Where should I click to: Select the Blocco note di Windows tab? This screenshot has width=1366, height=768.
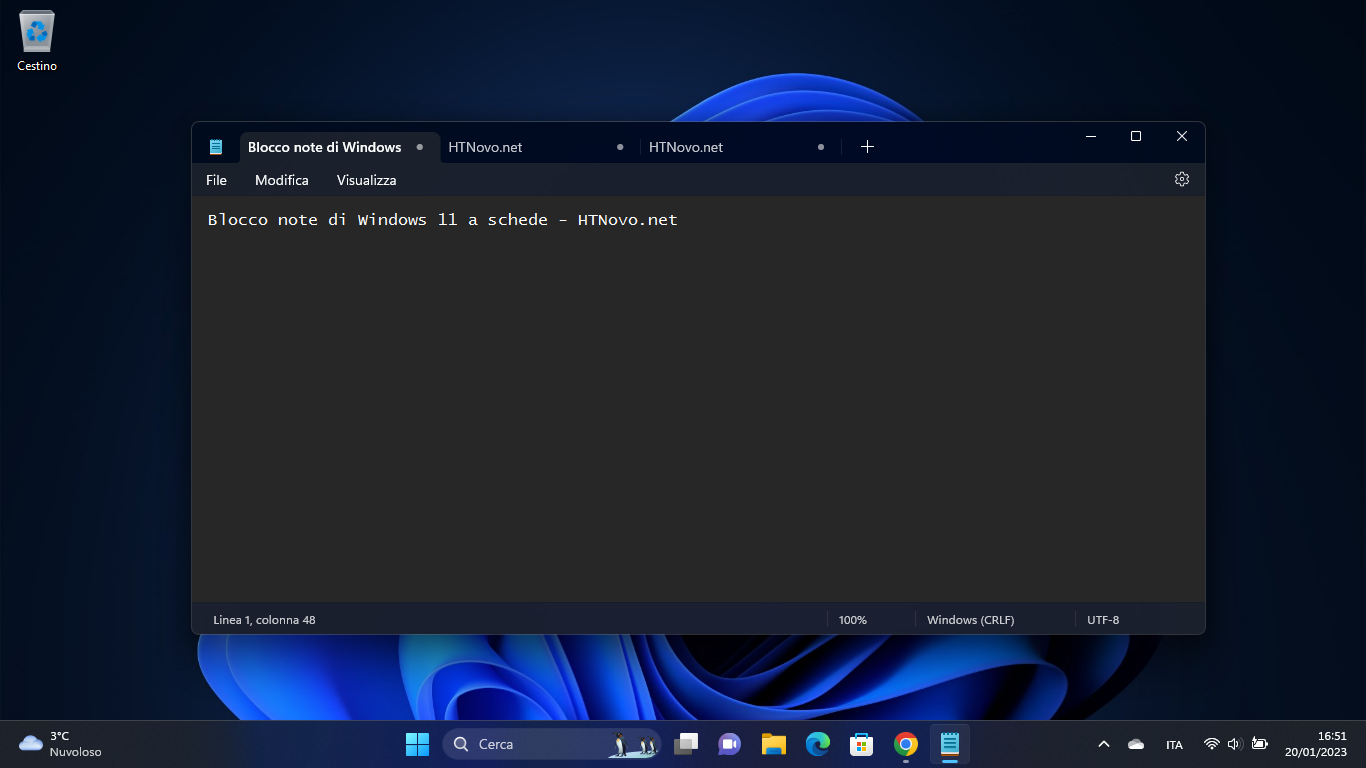[340, 147]
